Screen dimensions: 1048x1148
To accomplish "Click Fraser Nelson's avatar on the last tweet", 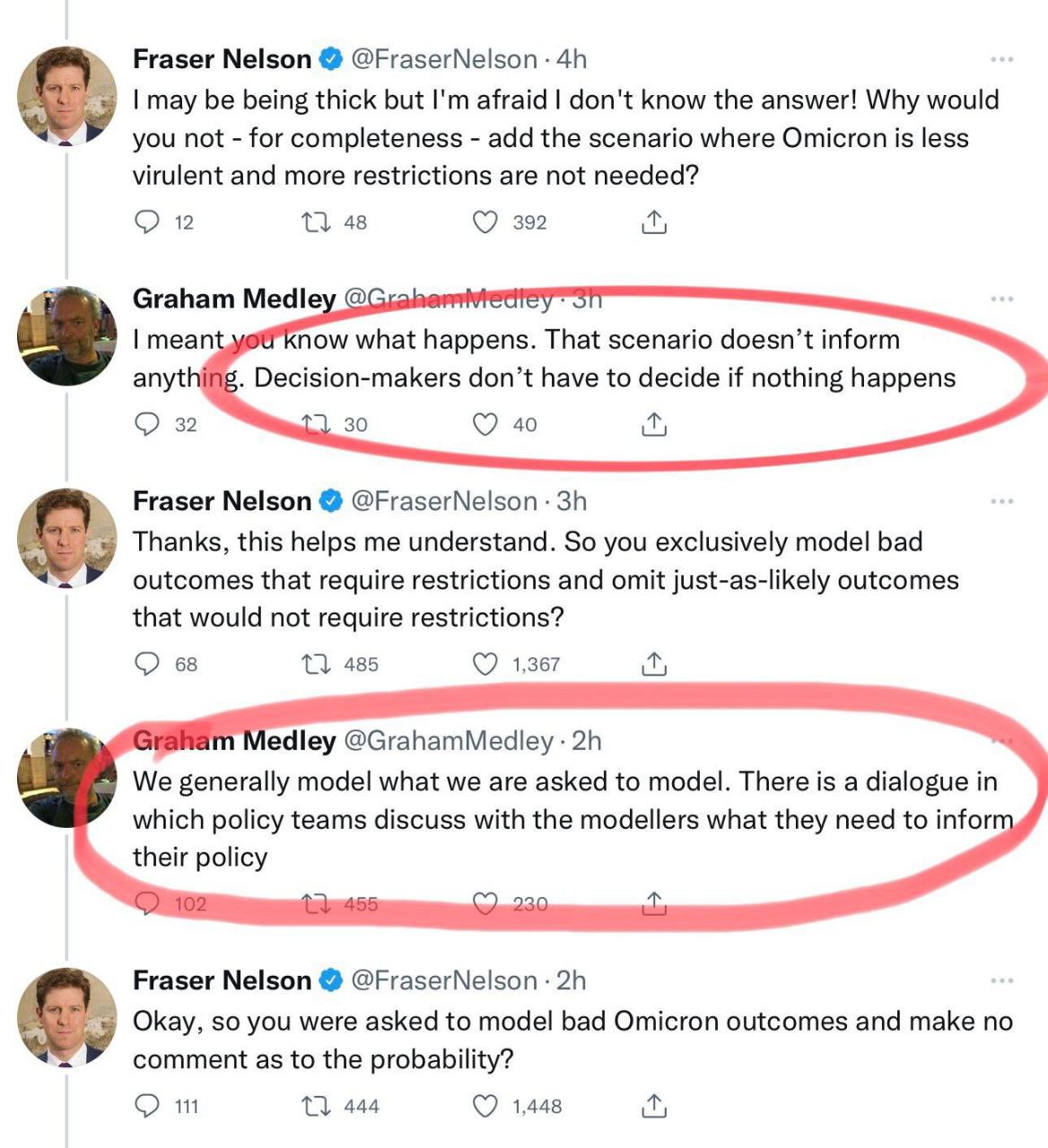I will 67,1017.
